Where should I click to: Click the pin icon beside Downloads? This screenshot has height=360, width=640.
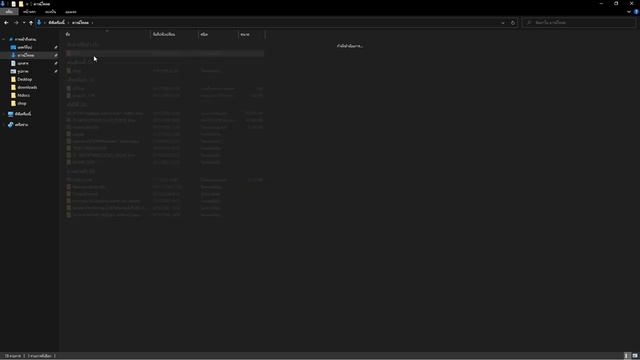(56, 55)
